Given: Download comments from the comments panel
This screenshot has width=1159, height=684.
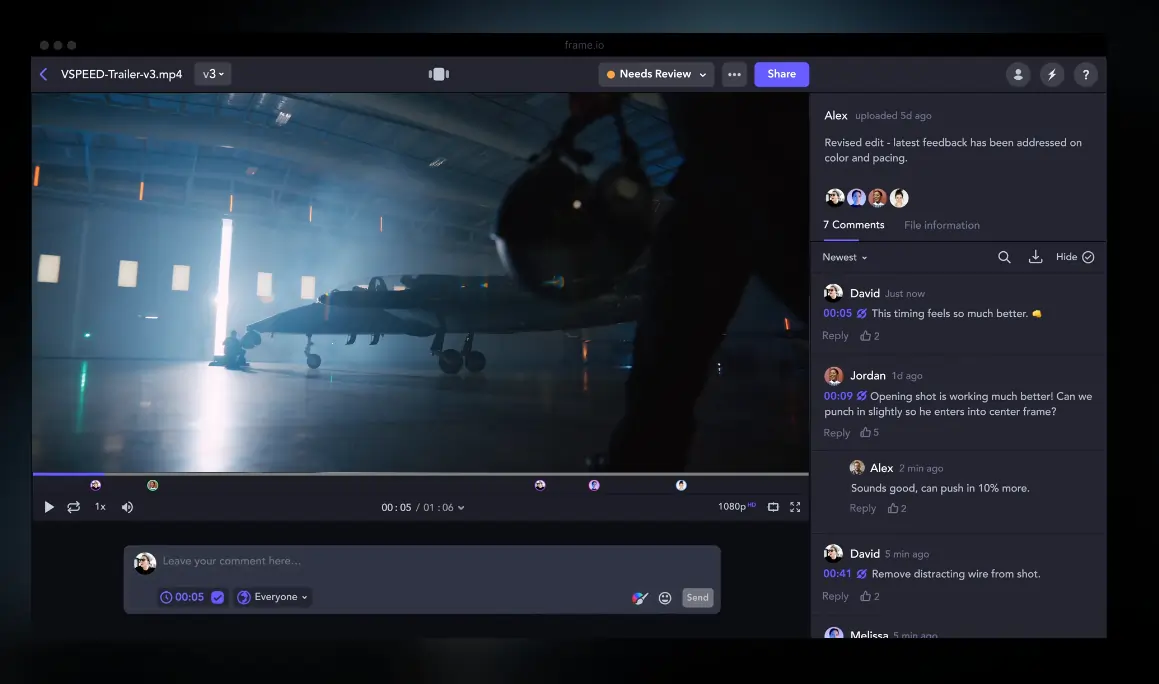Looking at the screenshot, I should coord(1035,257).
